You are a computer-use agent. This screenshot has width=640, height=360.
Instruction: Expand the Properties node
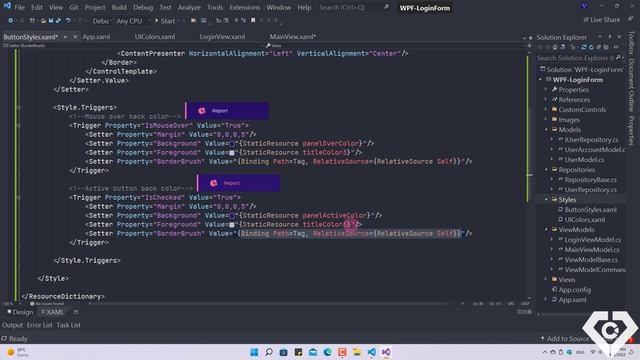point(546,89)
